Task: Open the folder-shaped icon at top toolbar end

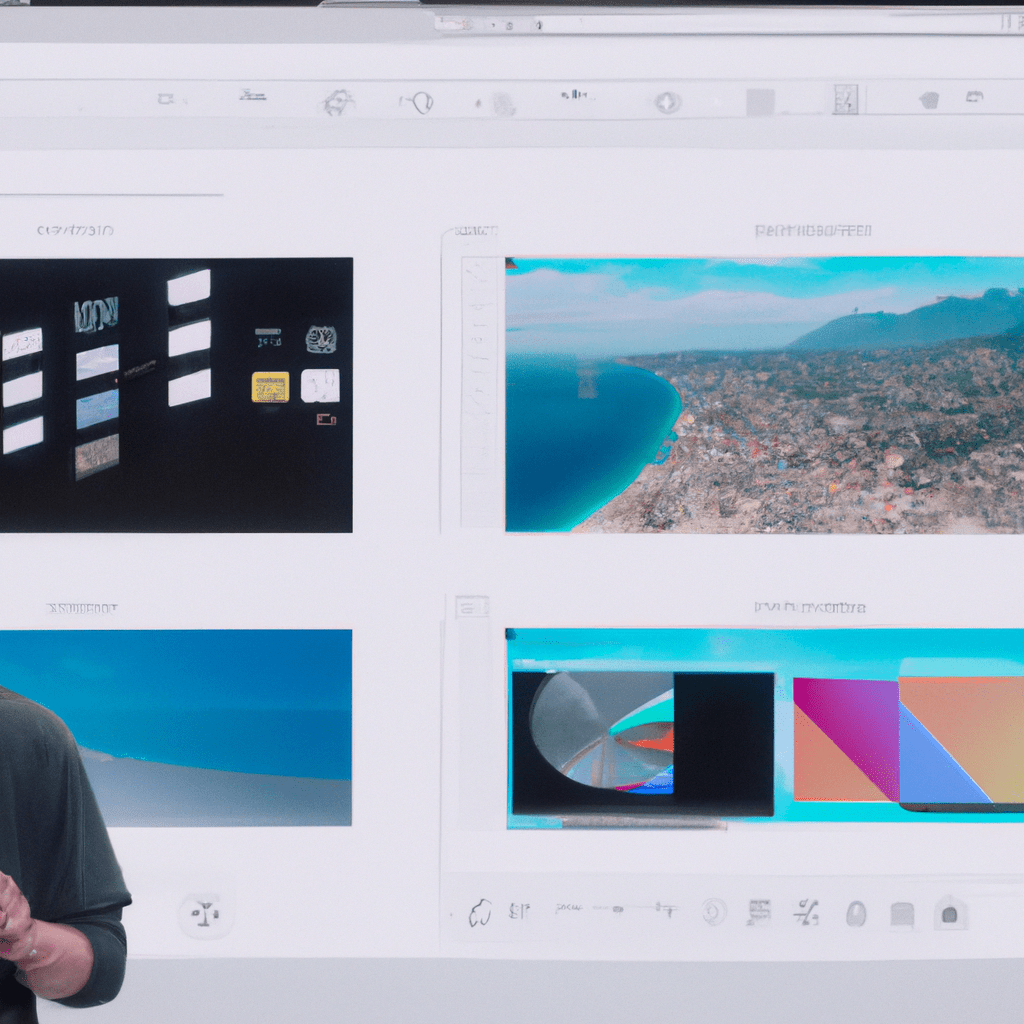Action: click(x=974, y=97)
